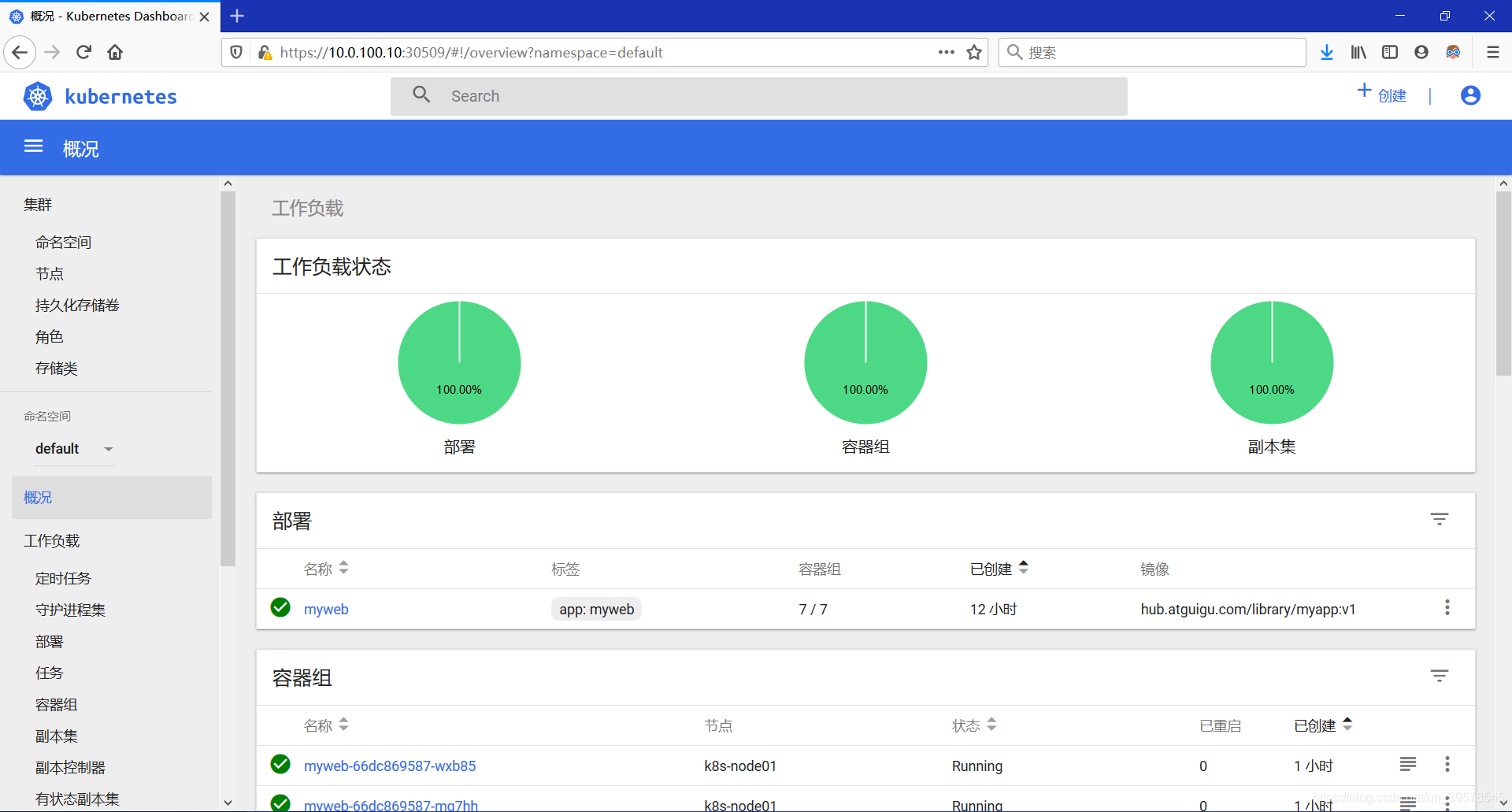
Task: Open 副本集 replica sets in the sidebar
Action: pos(56,736)
